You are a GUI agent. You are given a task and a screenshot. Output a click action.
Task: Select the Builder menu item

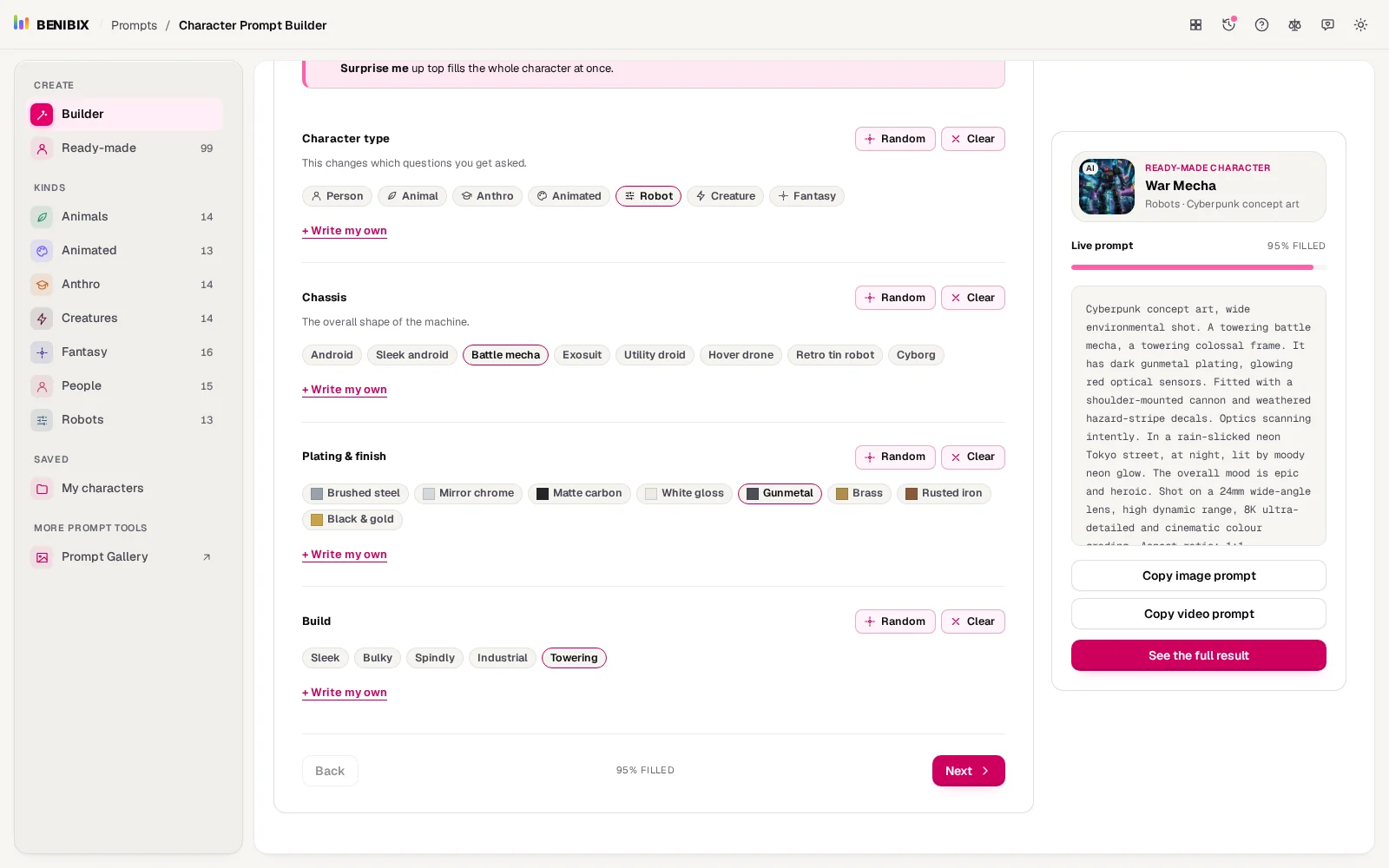(x=126, y=115)
